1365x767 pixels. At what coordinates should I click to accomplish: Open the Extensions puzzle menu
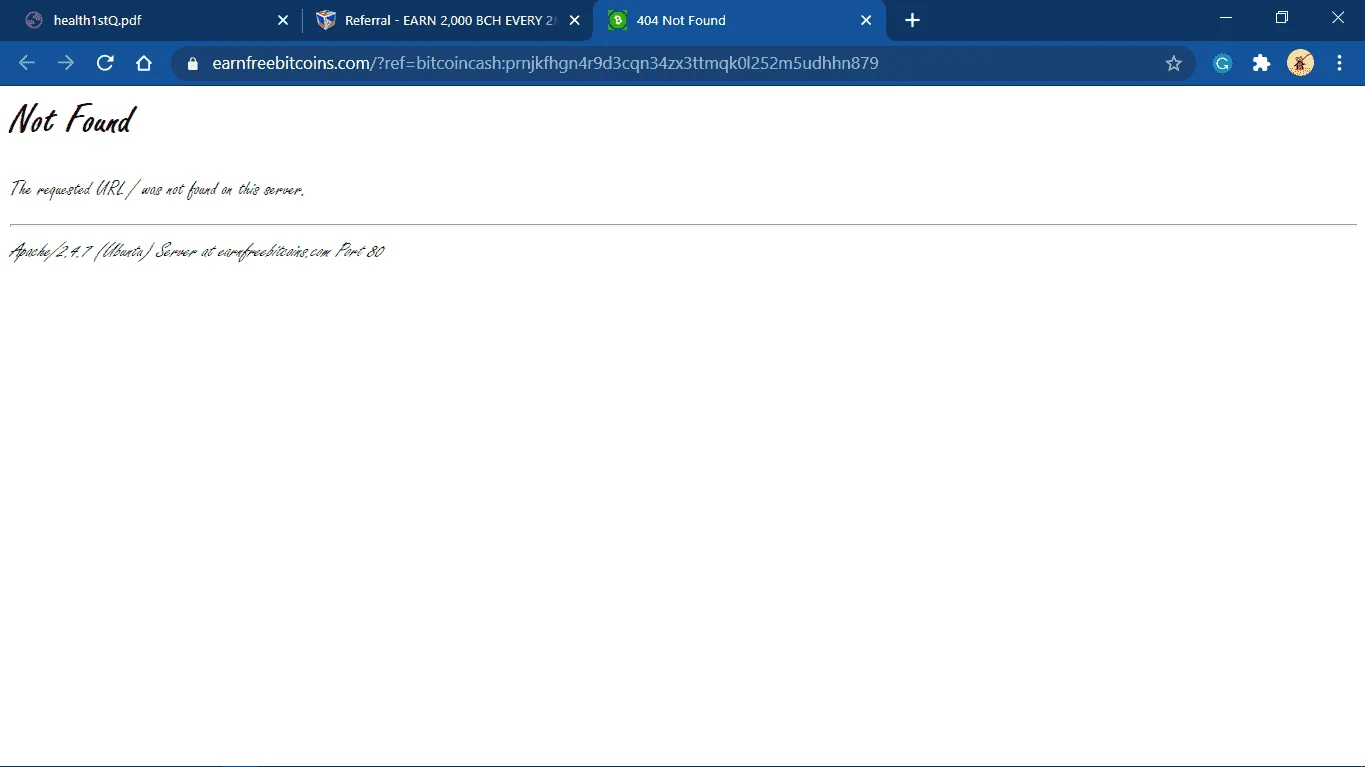point(1261,63)
